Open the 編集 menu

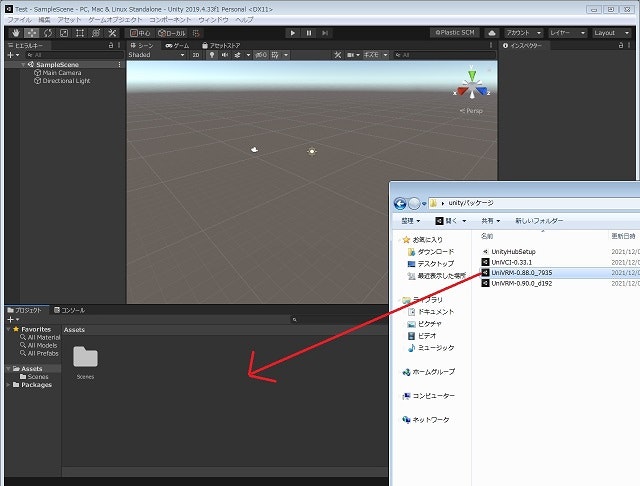(x=44, y=20)
